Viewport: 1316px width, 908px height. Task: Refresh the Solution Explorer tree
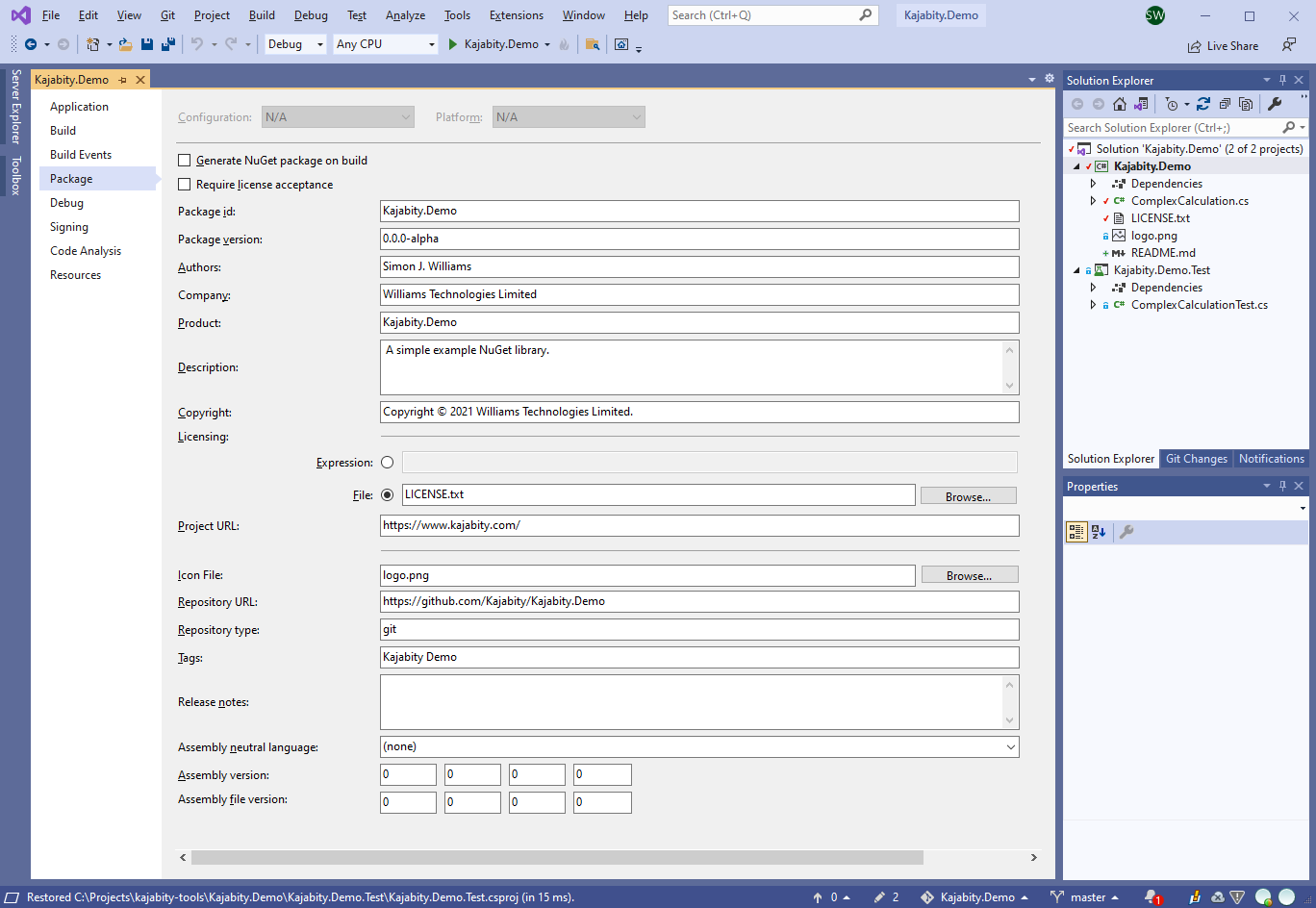click(x=1203, y=104)
